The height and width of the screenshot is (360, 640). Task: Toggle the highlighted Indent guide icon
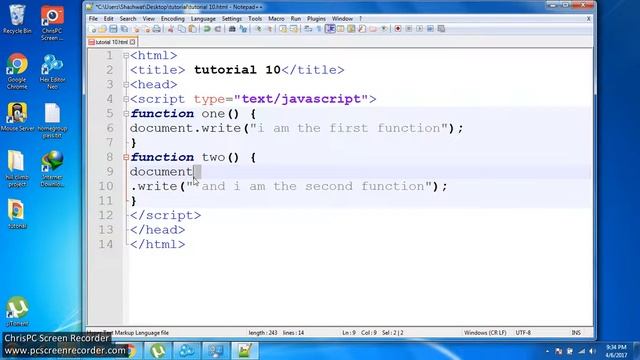pos(330,29)
